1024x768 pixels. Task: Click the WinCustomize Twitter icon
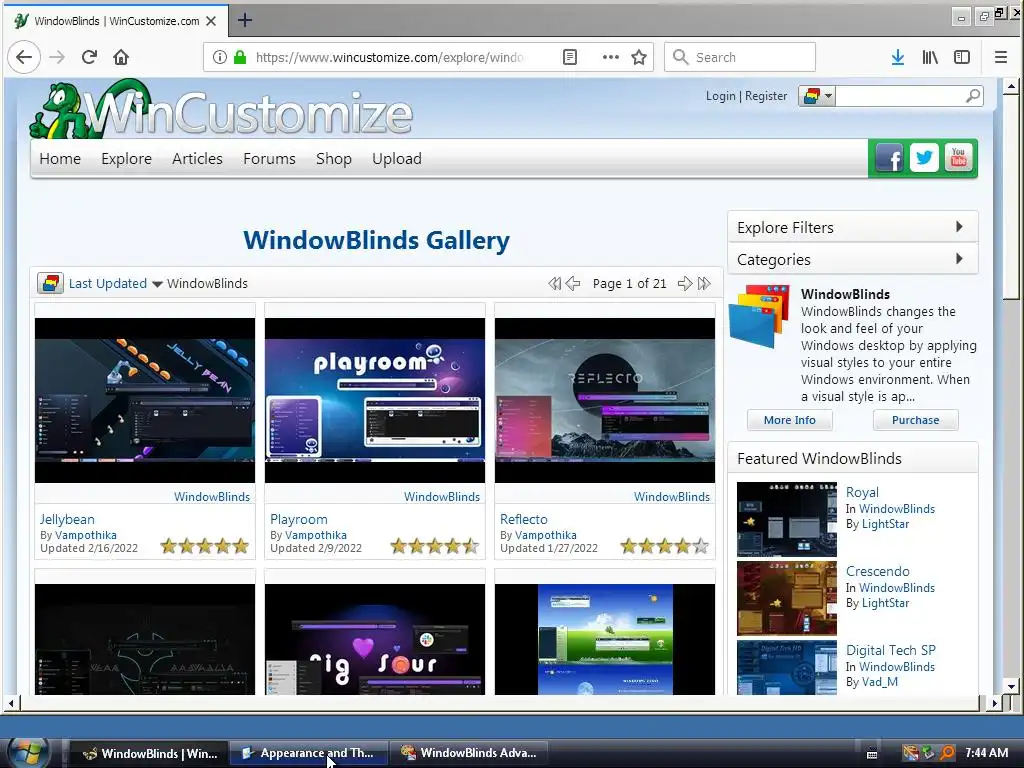tap(924, 158)
